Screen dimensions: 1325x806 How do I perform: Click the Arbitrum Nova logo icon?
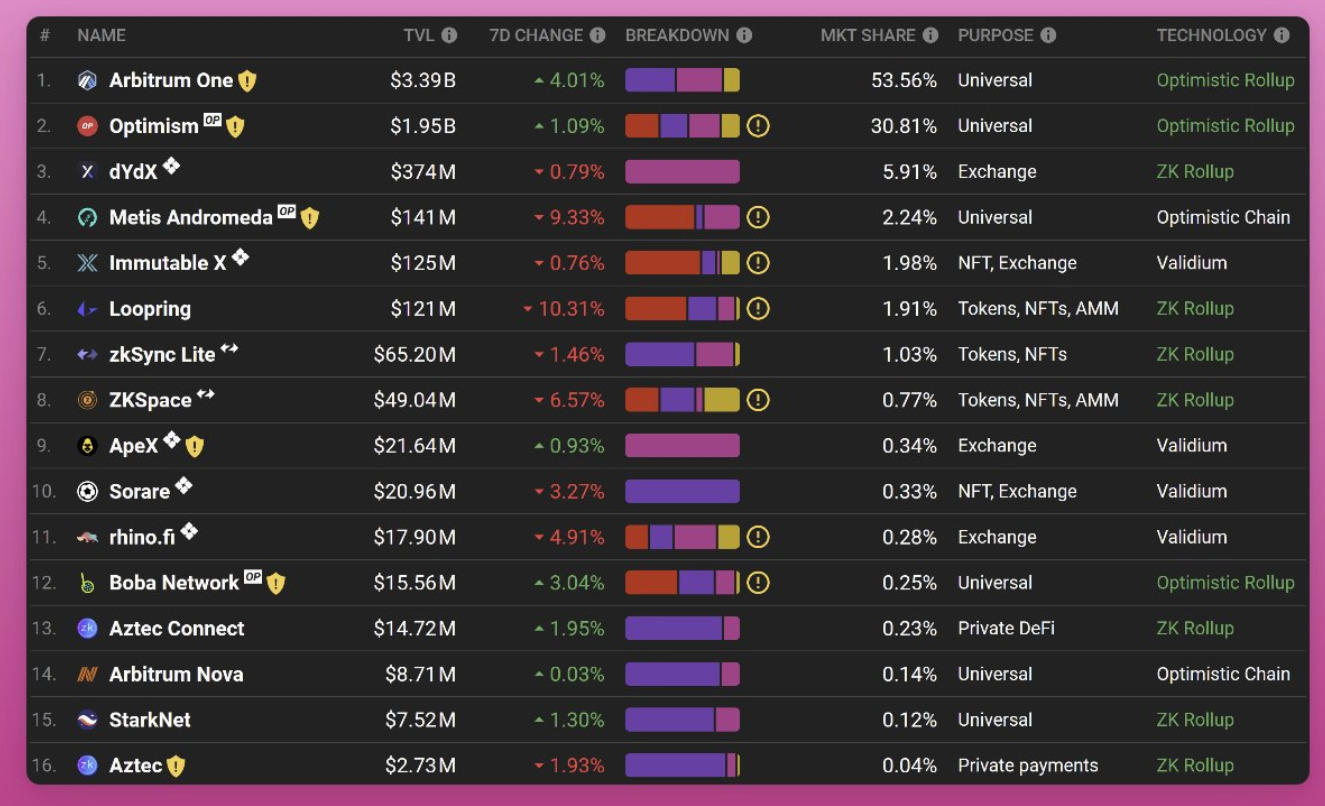pyautogui.click(x=87, y=675)
